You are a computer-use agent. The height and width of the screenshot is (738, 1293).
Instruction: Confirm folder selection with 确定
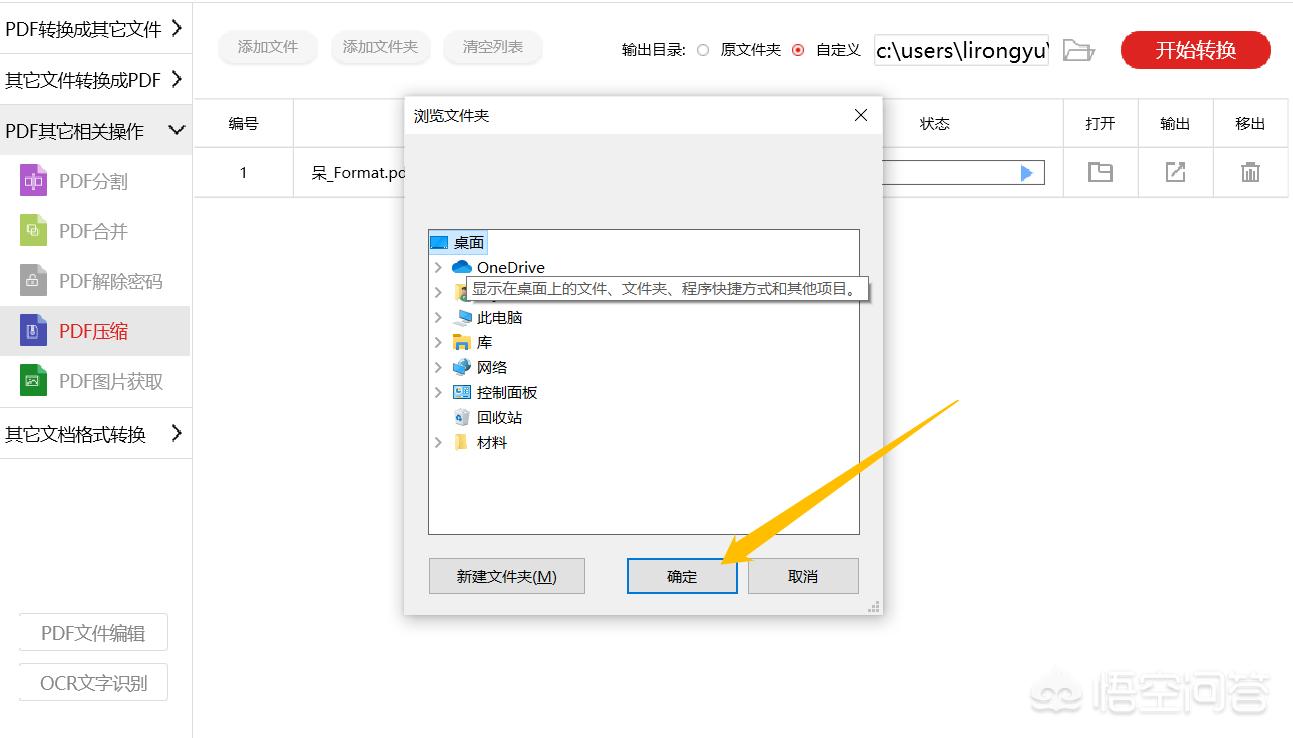pos(681,576)
